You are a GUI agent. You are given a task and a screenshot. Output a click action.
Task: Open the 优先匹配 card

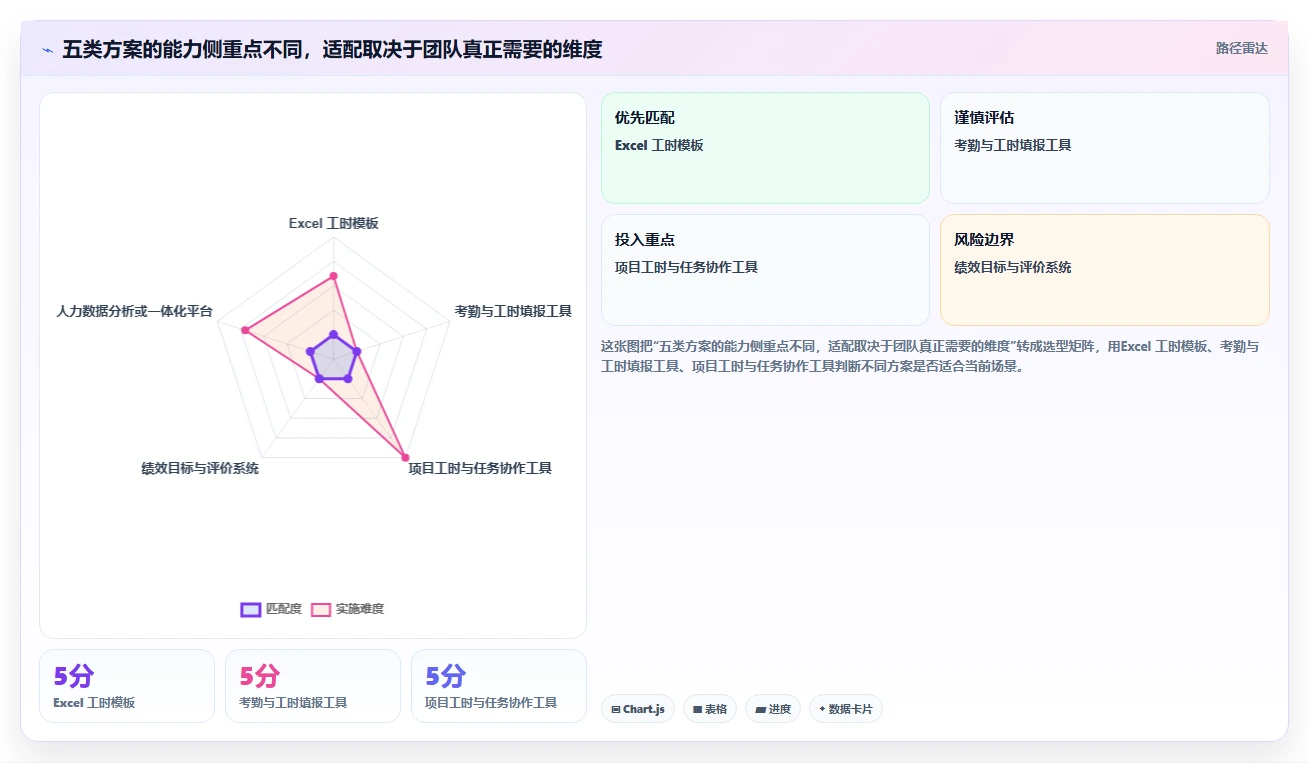pos(765,148)
